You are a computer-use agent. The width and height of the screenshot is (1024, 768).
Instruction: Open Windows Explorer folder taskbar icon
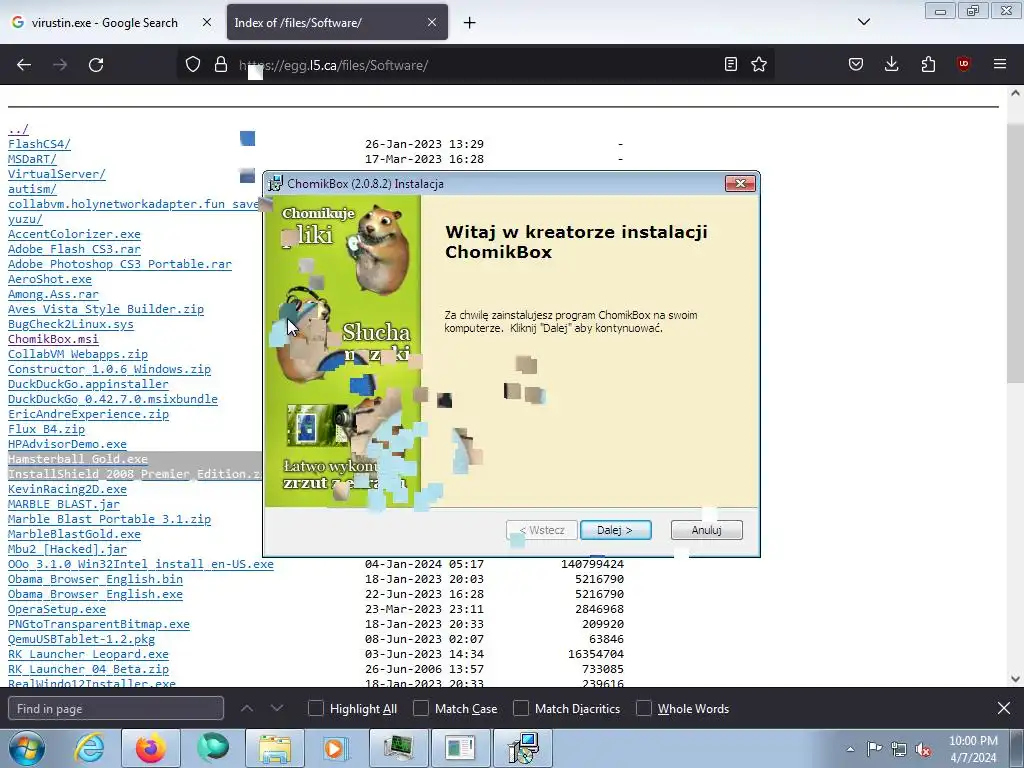275,748
